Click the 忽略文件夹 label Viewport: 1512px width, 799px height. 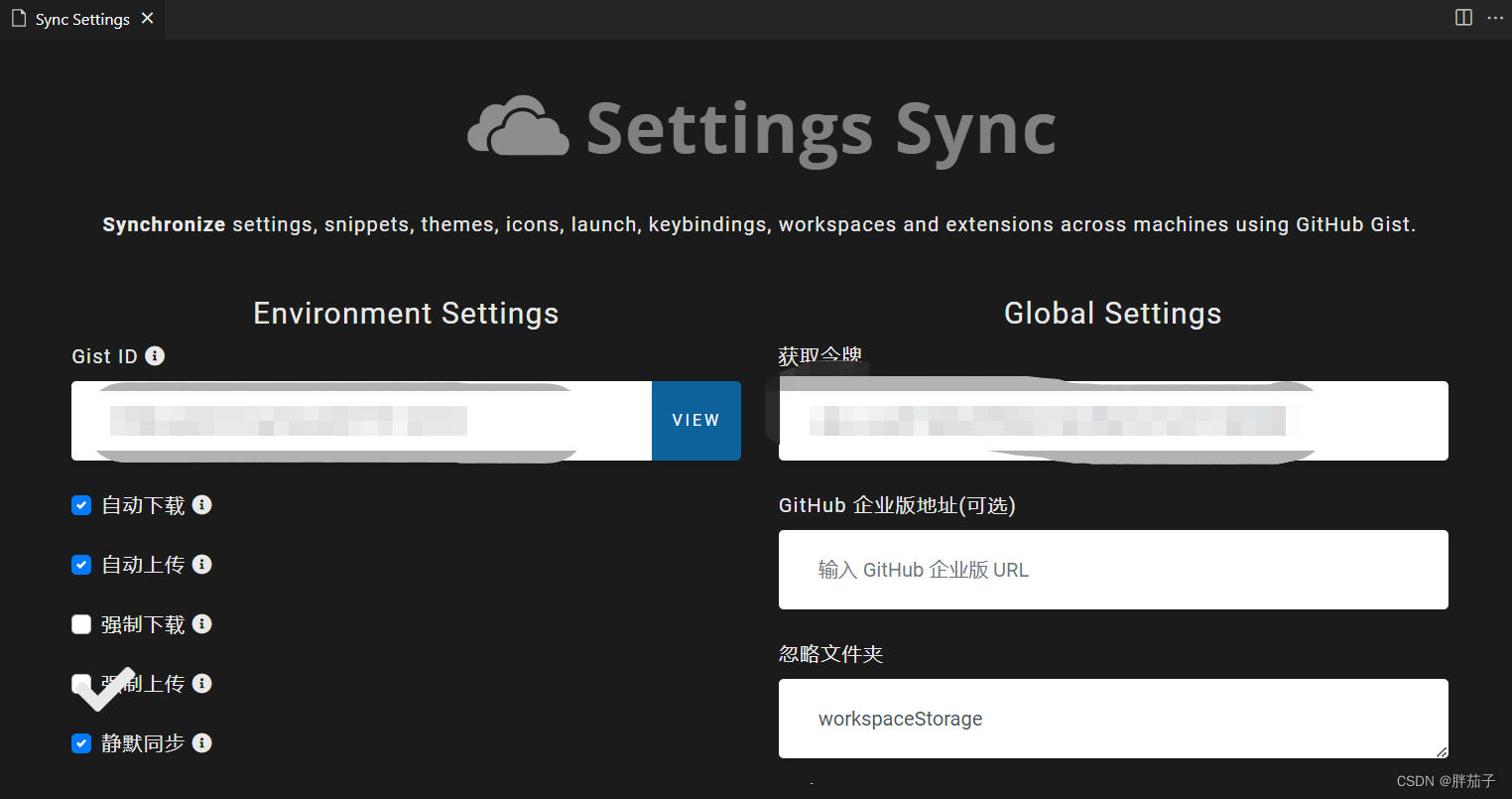click(x=831, y=654)
